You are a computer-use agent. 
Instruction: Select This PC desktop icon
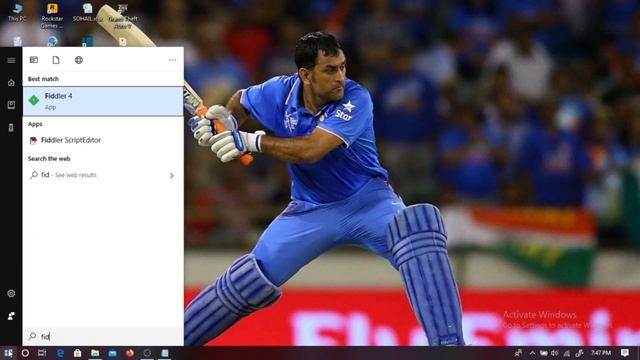coord(17,12)
